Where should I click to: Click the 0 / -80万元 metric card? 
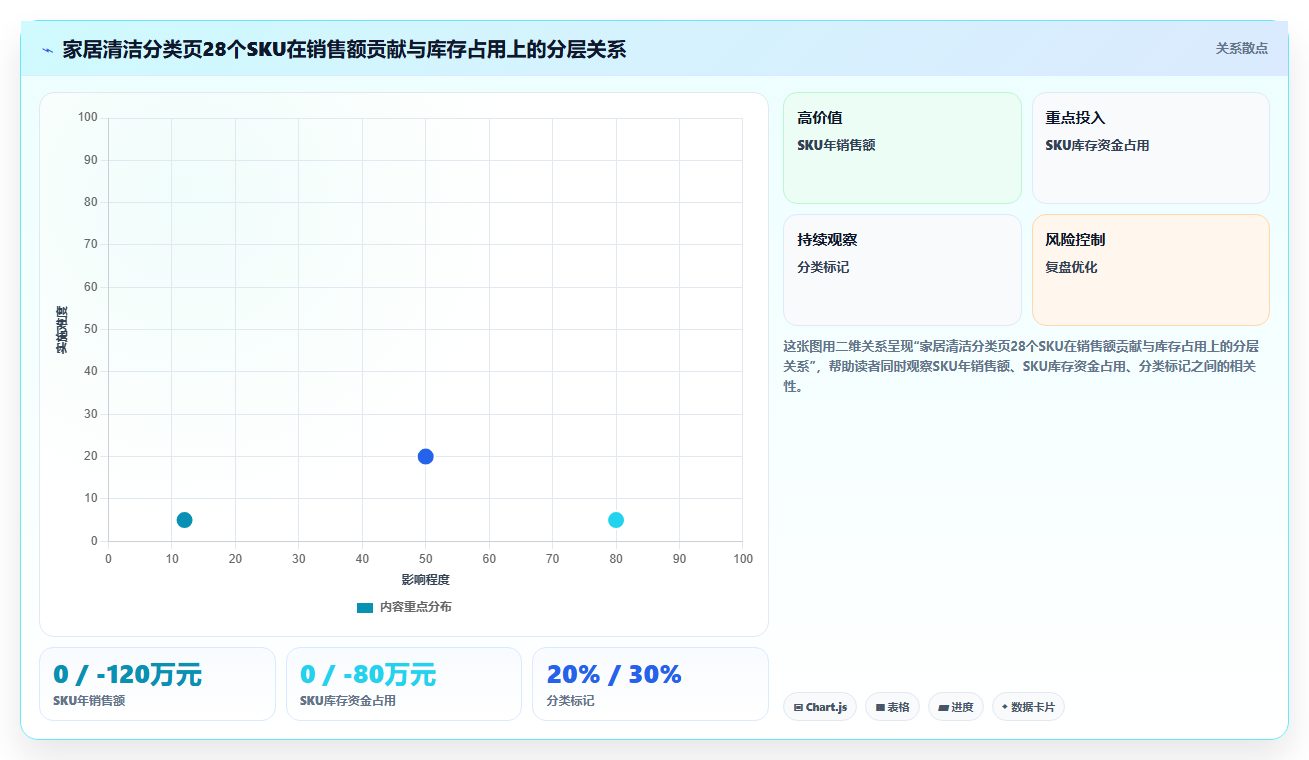404,684
